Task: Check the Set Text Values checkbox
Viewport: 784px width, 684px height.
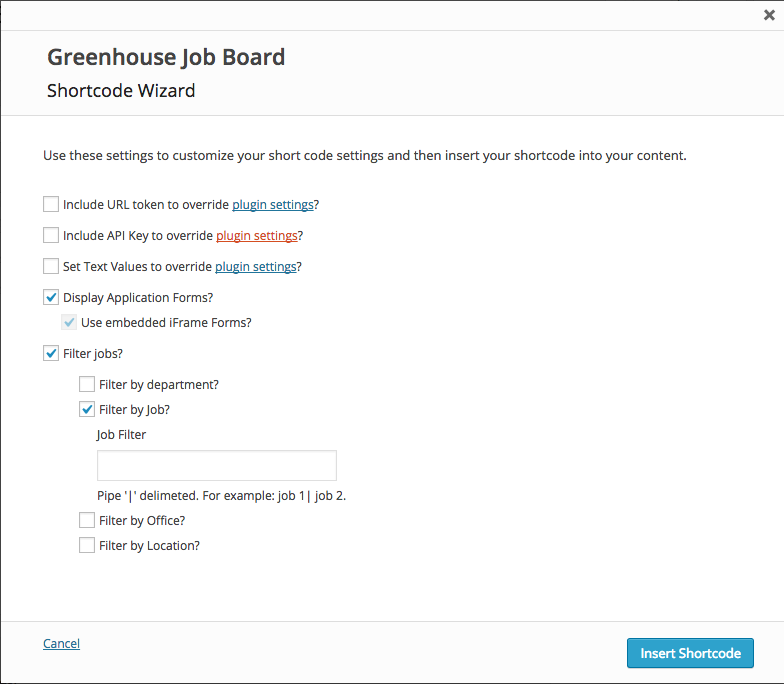Action: (51, 266)
